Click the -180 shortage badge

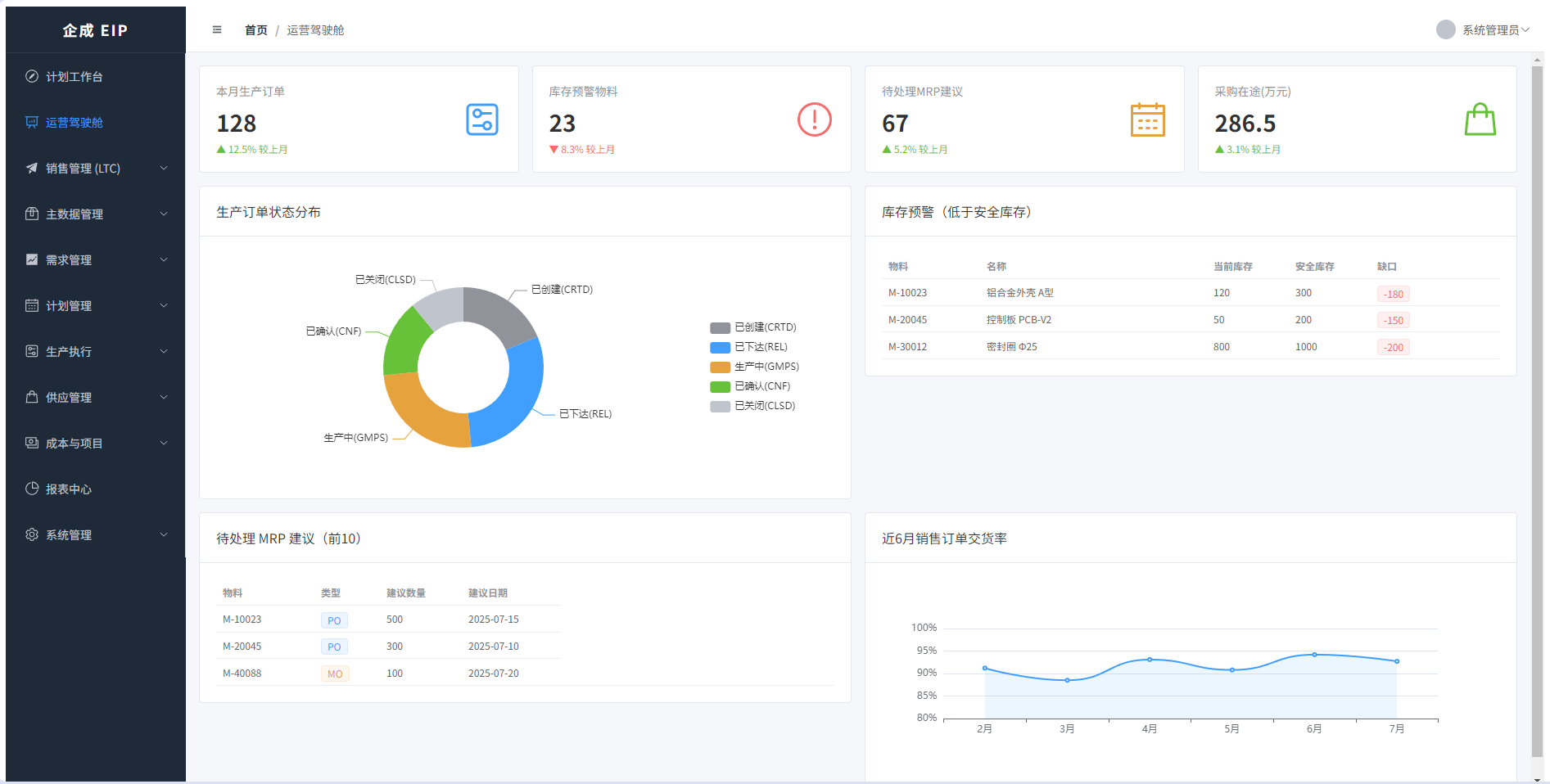coord(1394,294)
